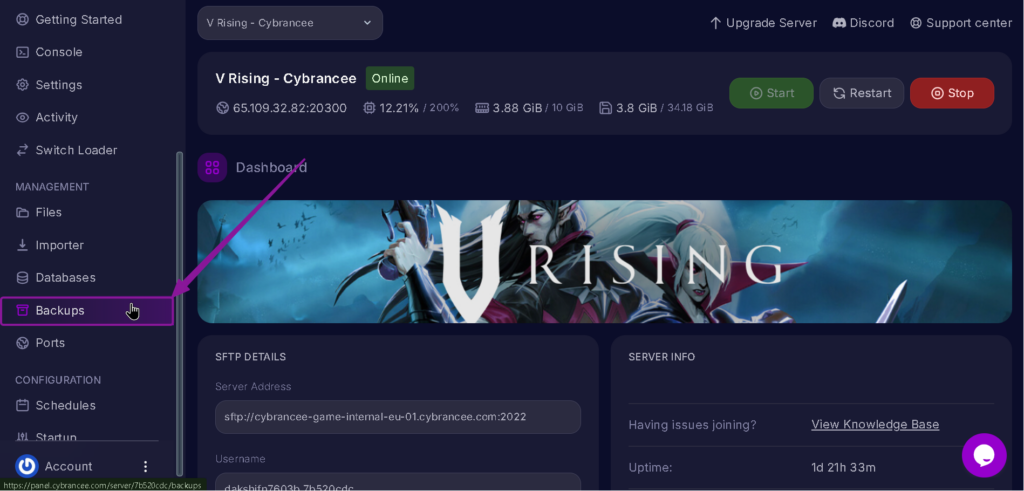Open View Knowledge Base link
The height and width of the screenshot is (491, 1024).
click(x=875, y=424)
